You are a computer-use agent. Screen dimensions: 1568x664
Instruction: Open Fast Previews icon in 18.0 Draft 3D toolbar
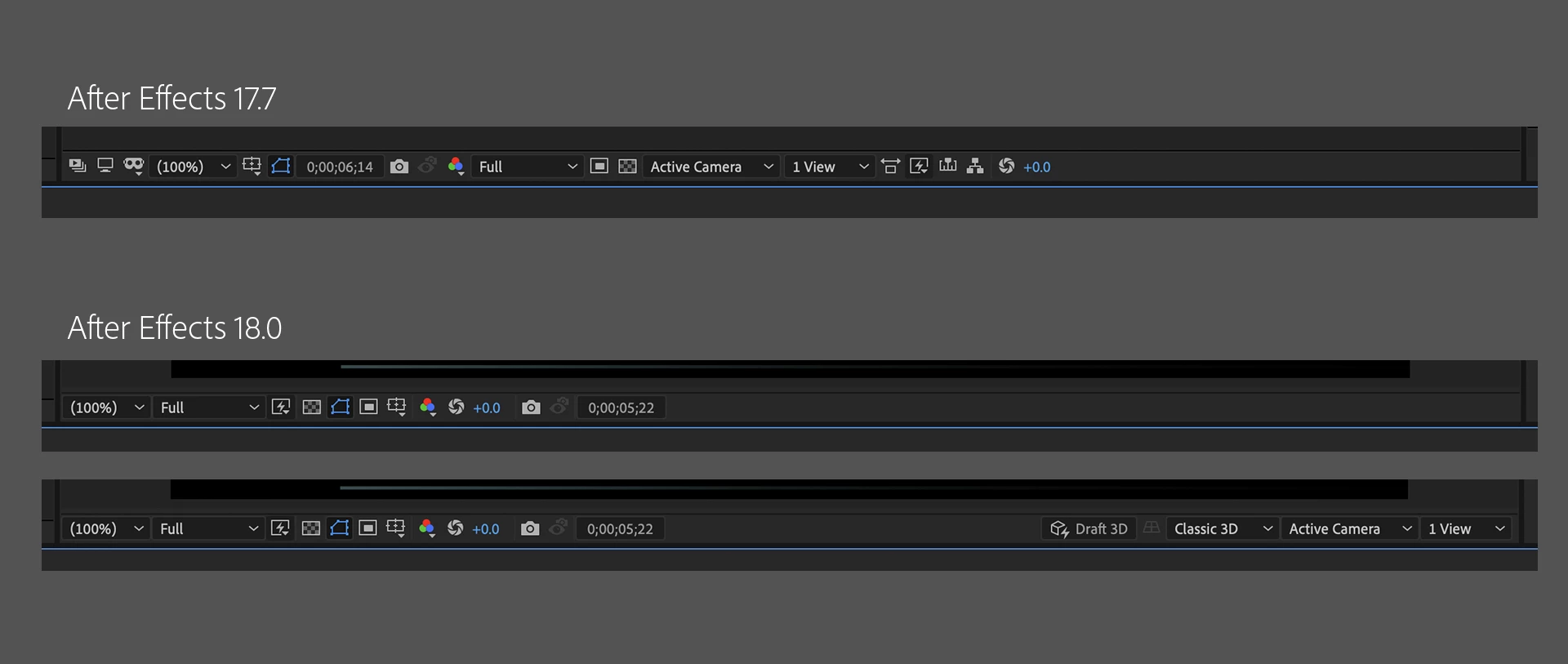[x=280, y=528]
